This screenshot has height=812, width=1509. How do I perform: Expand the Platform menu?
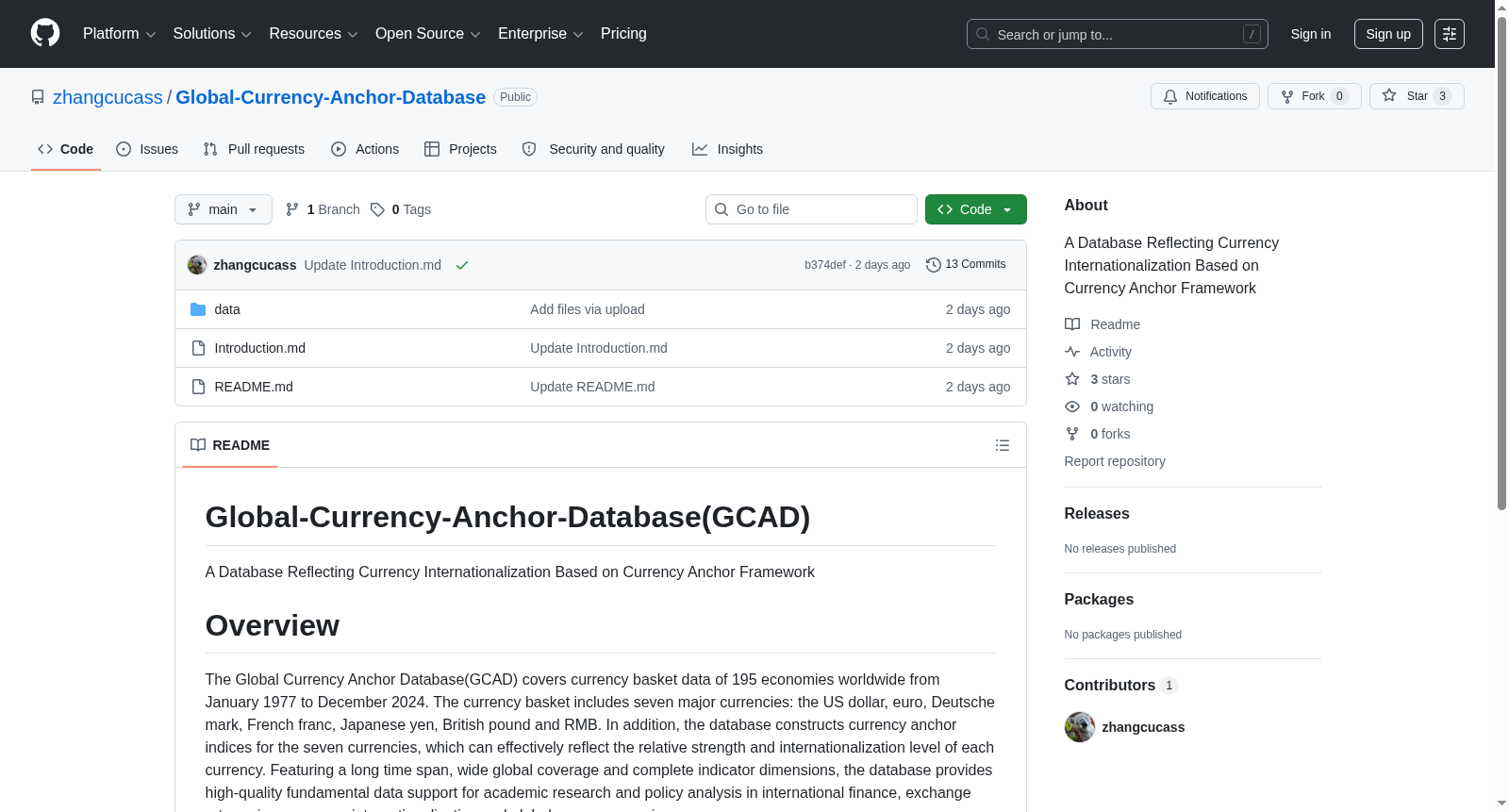119,34
